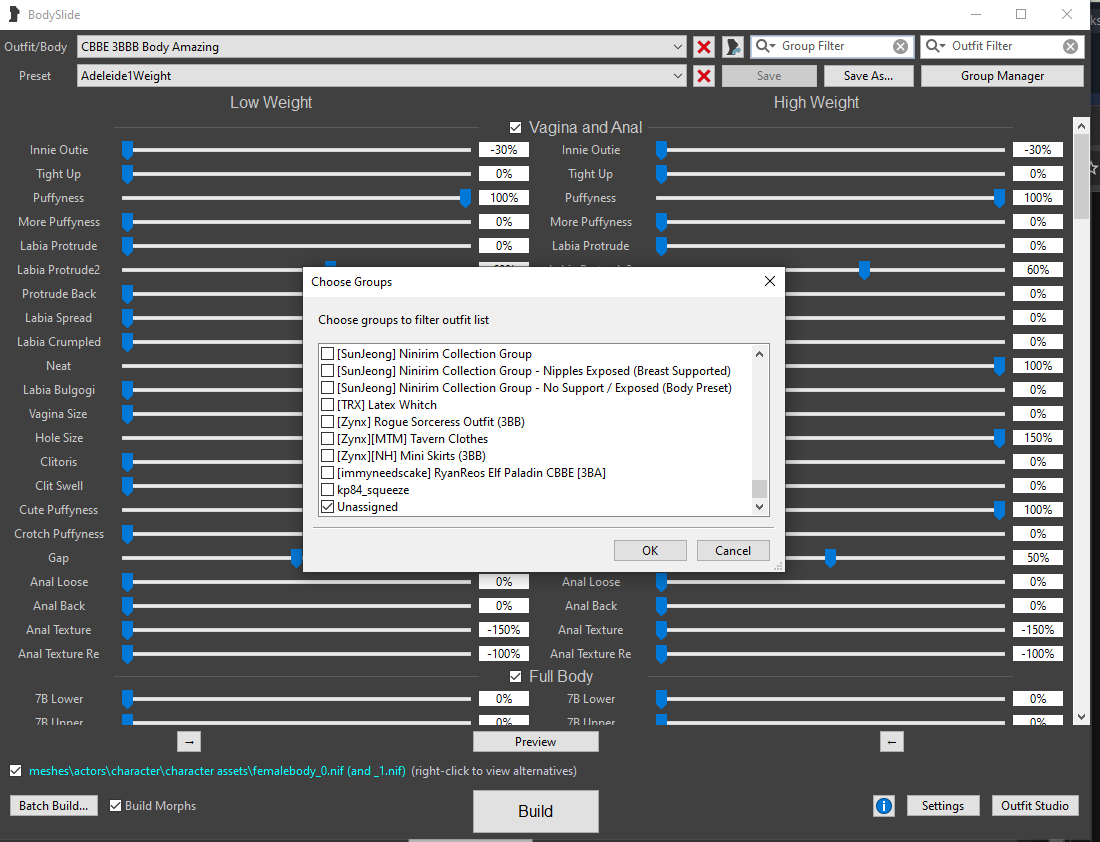Click the refresh outfits icon next to Group Filter

click(x=733, y=47)
